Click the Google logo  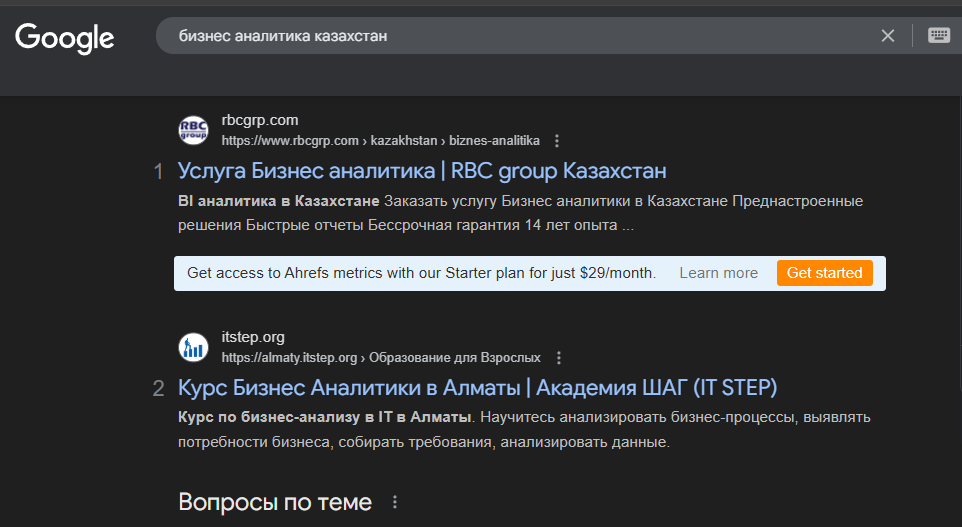tap(64, 38)
